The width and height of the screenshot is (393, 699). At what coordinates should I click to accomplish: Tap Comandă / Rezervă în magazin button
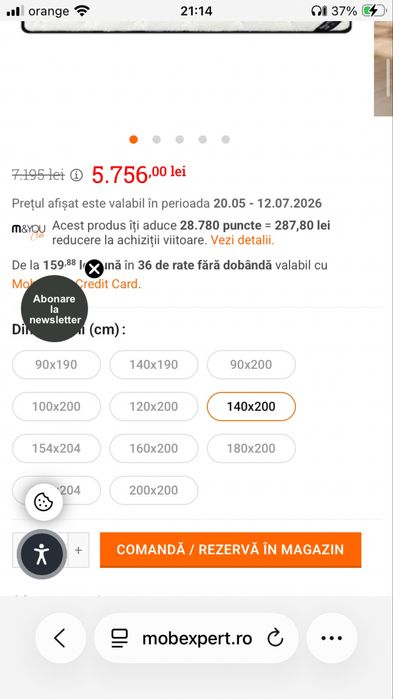coord(230,550)
